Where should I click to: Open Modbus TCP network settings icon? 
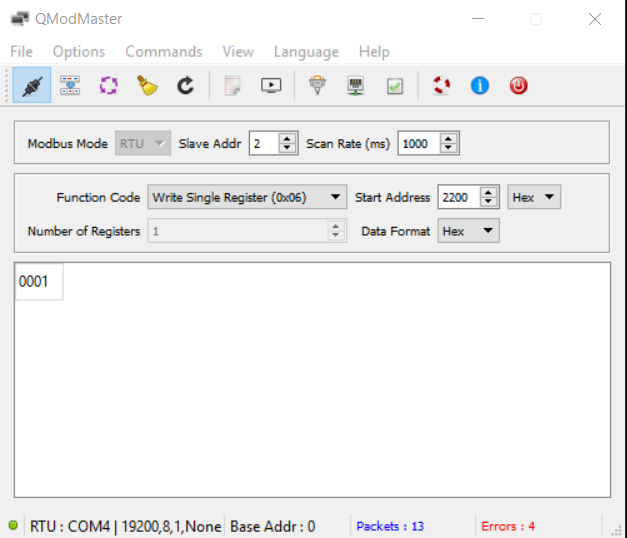pyautogui.click(x=355, y=85)
